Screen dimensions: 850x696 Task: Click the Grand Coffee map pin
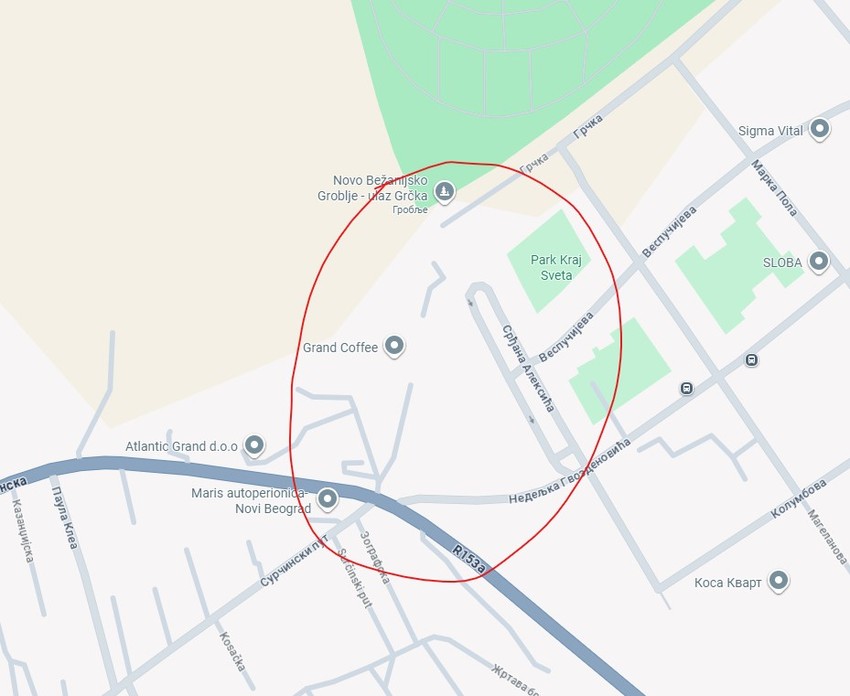(394, 346)
